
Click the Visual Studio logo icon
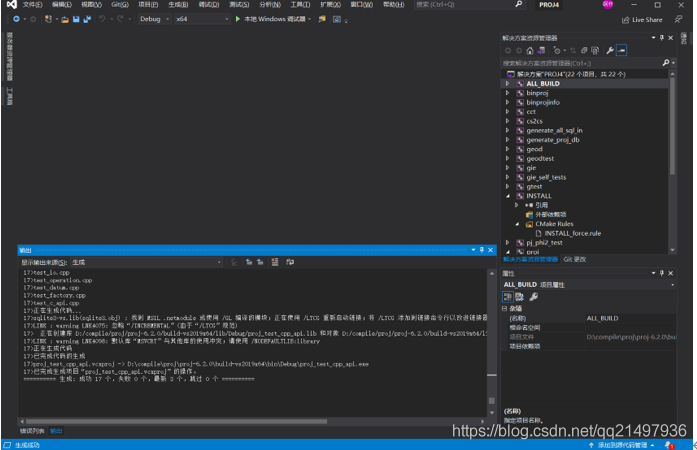(x=12, y=4)
